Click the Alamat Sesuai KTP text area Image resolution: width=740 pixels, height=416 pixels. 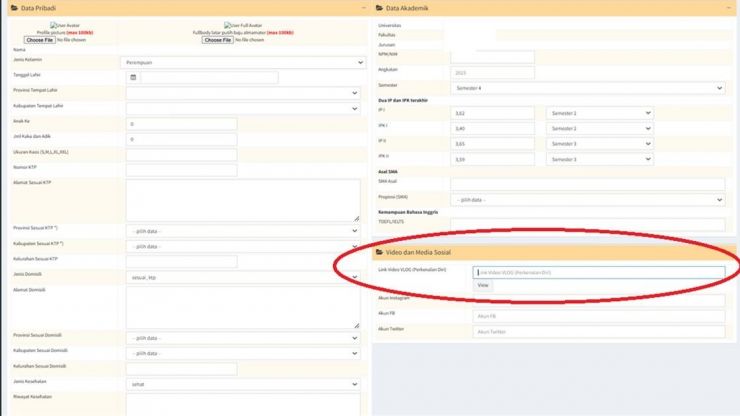[x=243, y=200]
